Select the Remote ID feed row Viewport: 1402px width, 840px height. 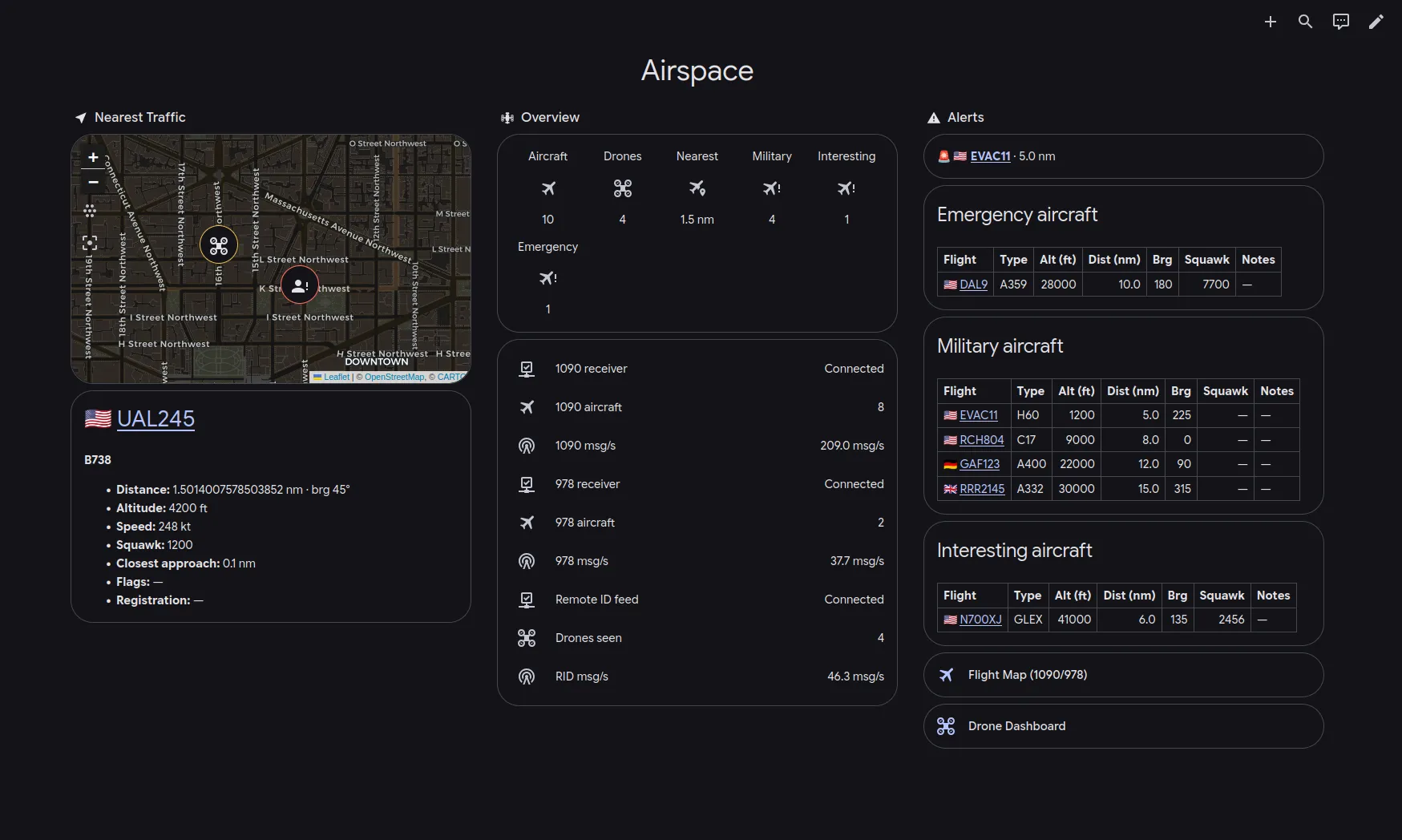click(x=697, y=600)
